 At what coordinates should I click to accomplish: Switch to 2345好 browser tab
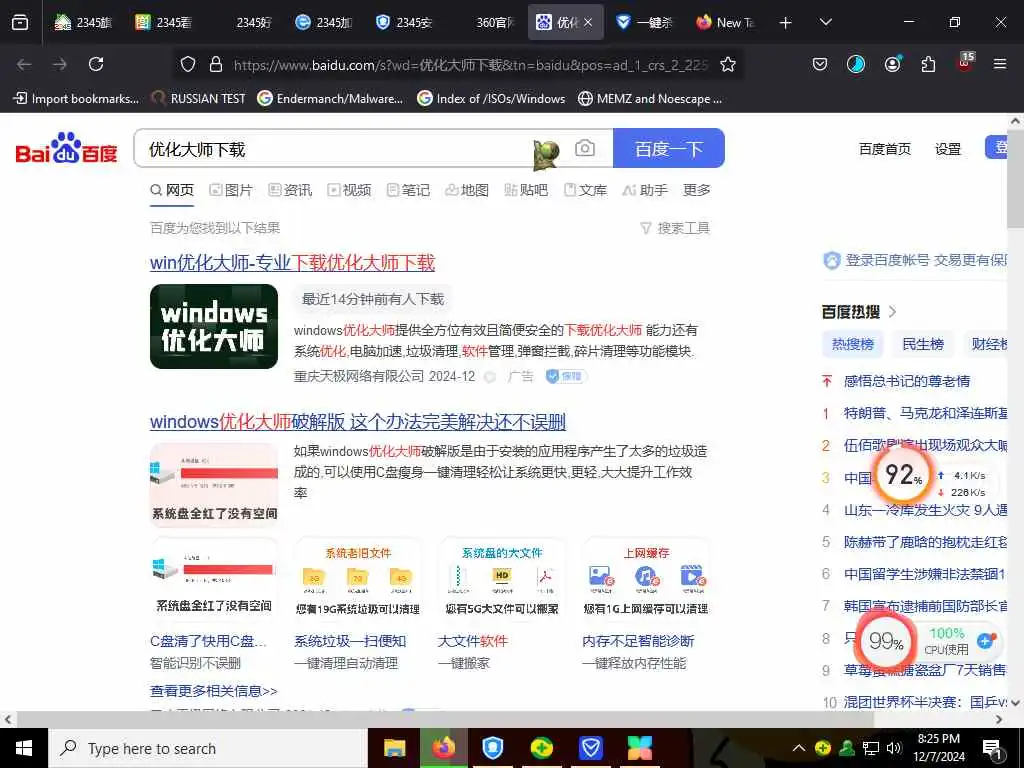coord(244,22)
